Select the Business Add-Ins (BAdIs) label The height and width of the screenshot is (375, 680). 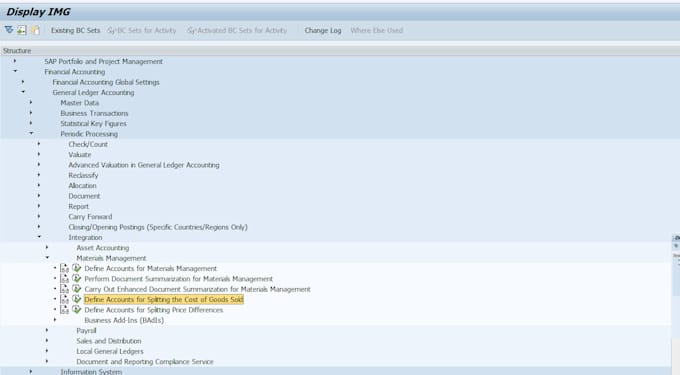point(124,321)
